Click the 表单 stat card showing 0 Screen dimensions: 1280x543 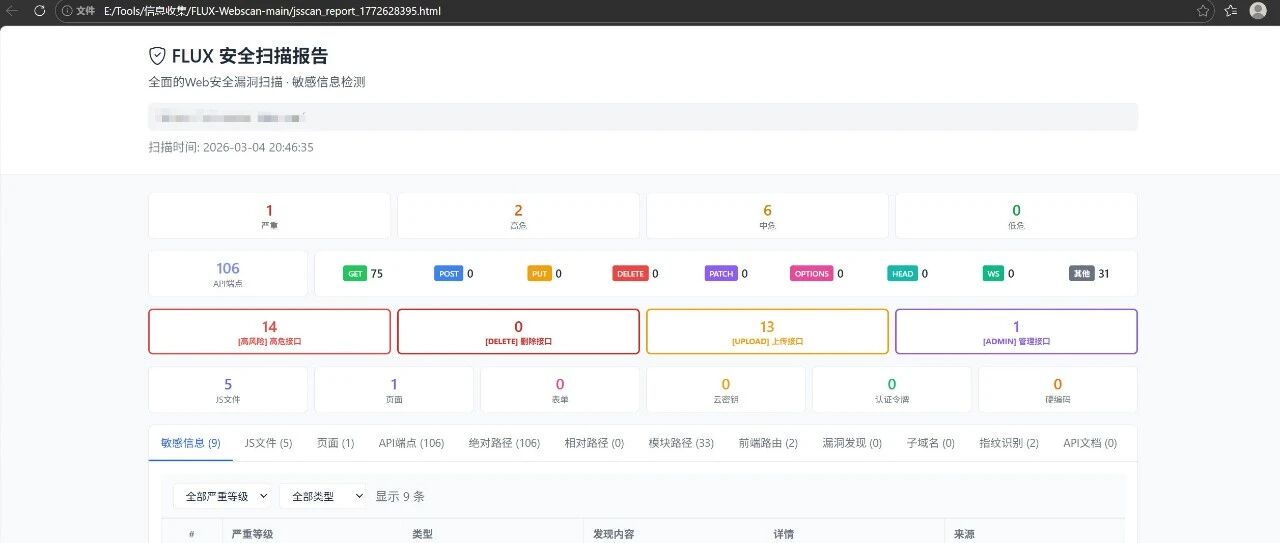coord(560,390)
